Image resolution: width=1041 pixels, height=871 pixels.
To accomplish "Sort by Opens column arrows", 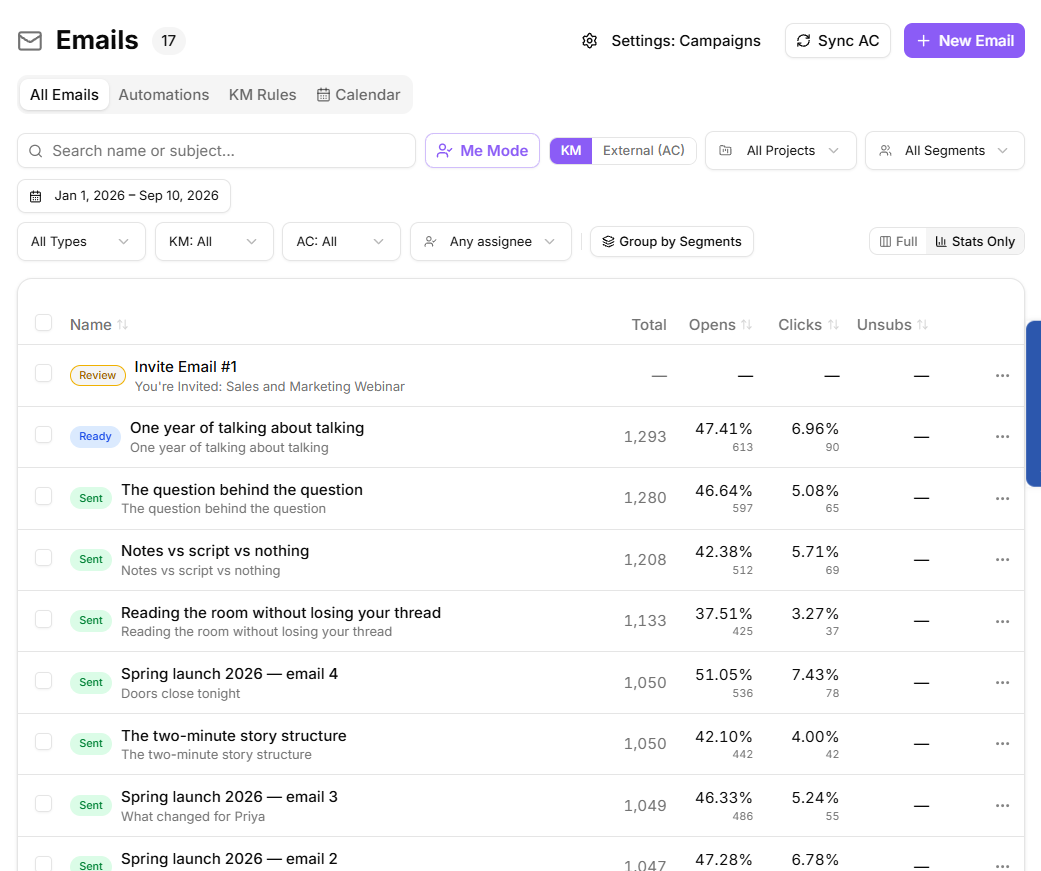I will [746, 325].
